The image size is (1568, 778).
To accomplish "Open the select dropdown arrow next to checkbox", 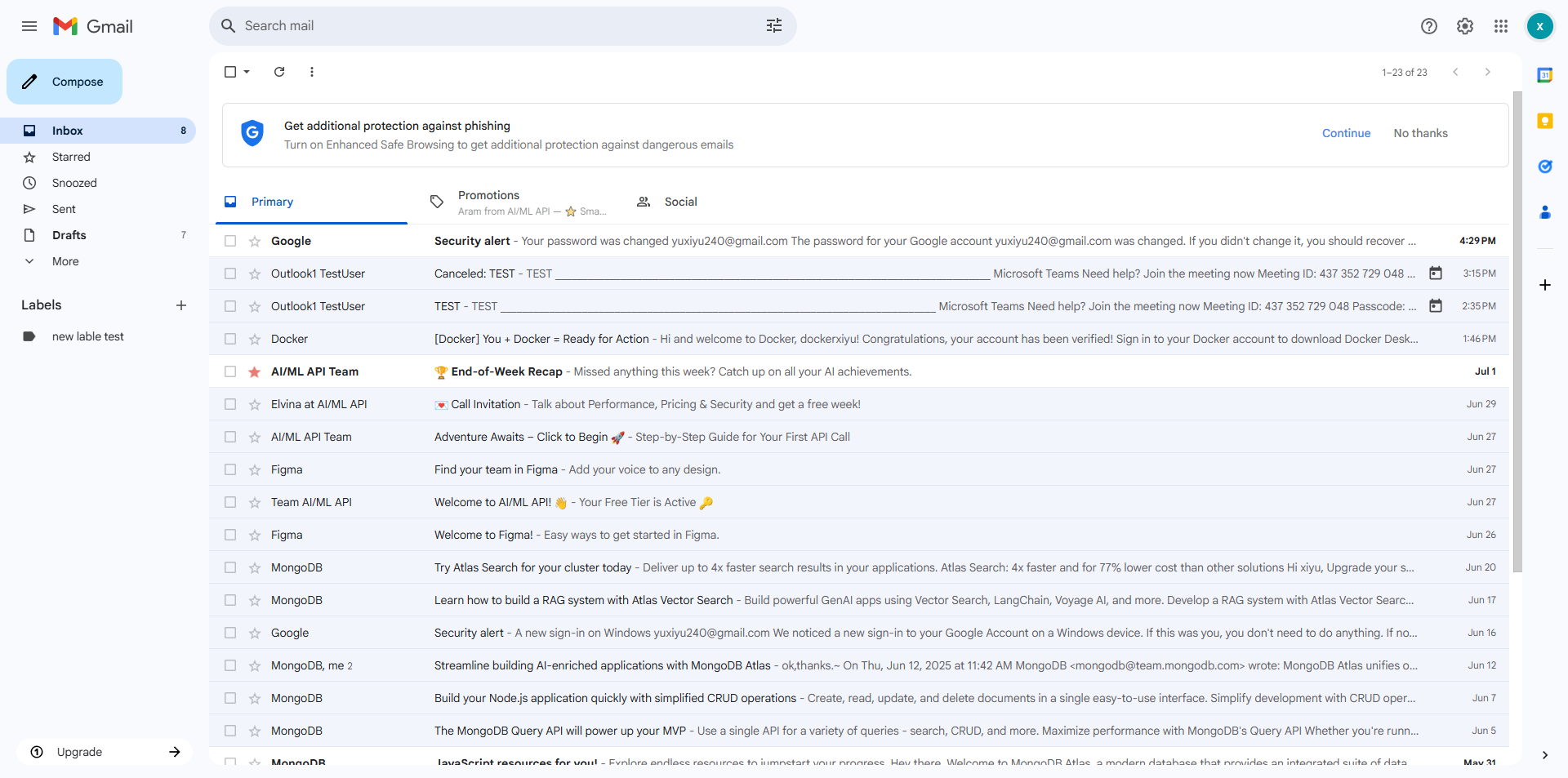I will pos(247,72).
